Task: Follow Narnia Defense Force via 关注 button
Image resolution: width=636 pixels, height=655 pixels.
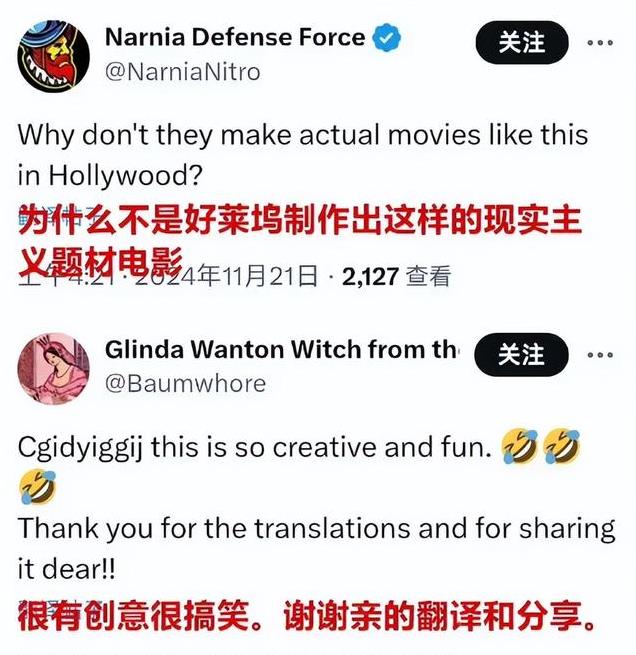Action: point(522,42)
